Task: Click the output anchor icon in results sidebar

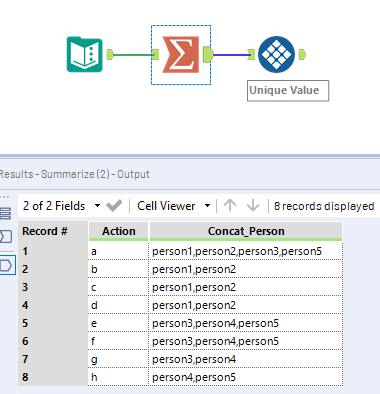Action: (x=7, y=265)
